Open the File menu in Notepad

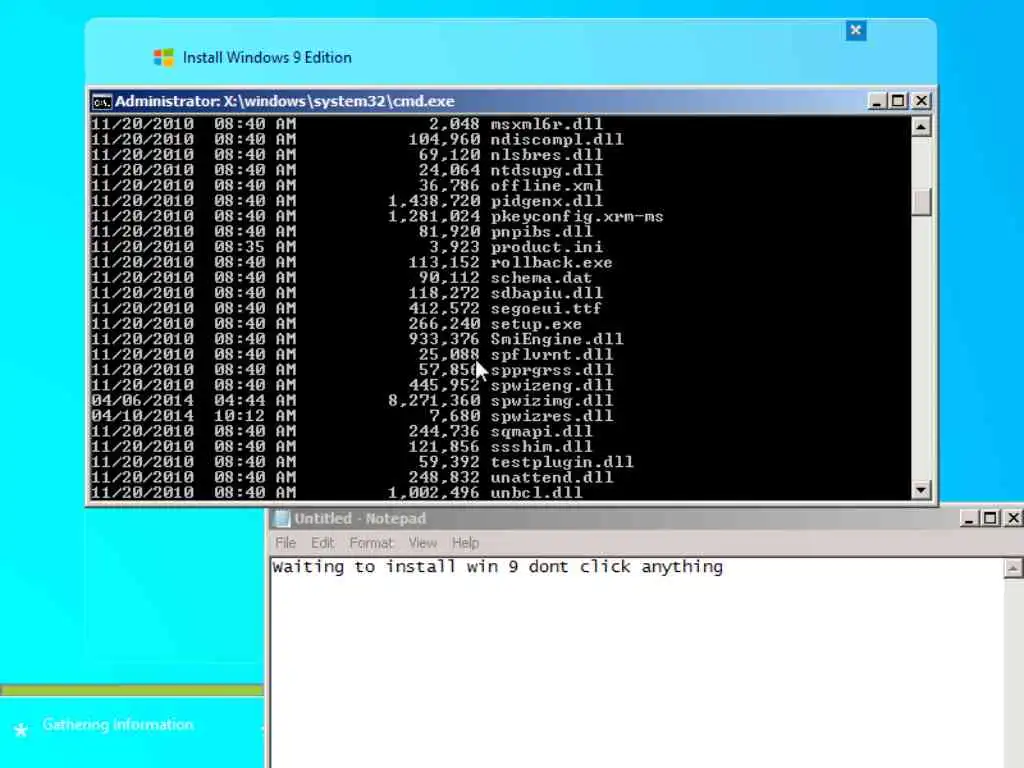tap(285, 543)
